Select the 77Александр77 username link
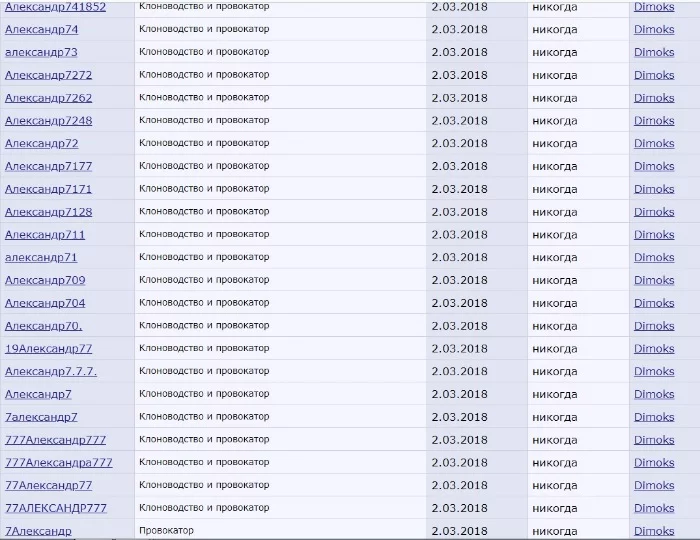The height and width of the screenshot is (540, 700). [x=48, y=486]
